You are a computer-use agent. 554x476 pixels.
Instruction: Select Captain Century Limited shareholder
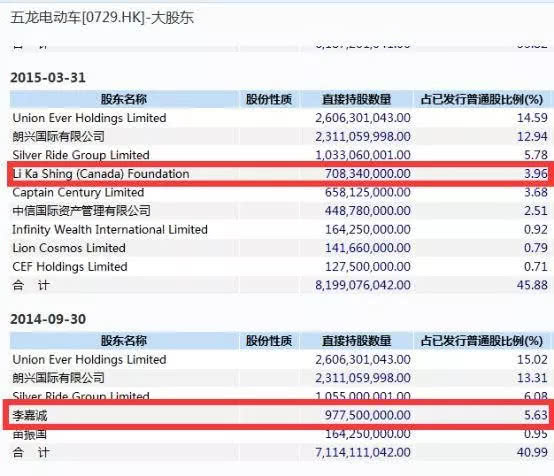point(78,193)
